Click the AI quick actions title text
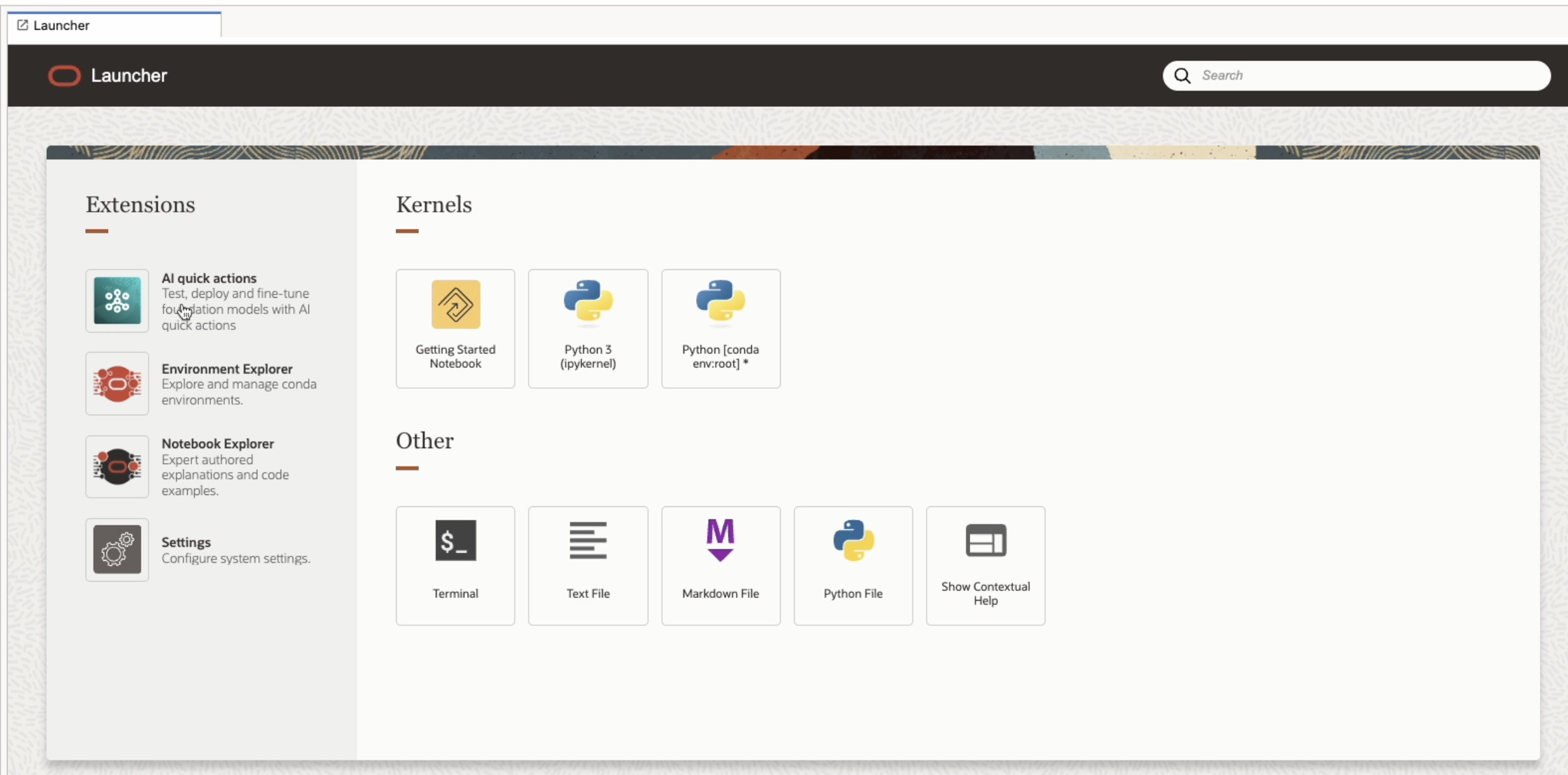The image size is (1568, 775). pos(208,278)
